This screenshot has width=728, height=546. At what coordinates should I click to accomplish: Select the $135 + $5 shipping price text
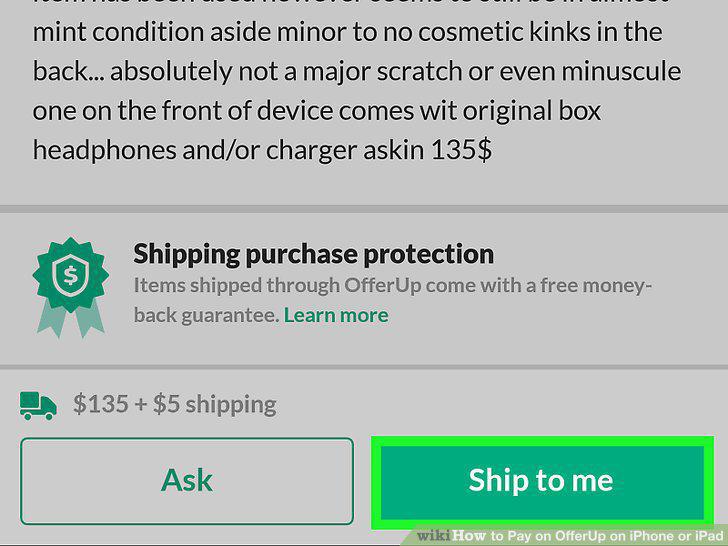tap(175, 404)
